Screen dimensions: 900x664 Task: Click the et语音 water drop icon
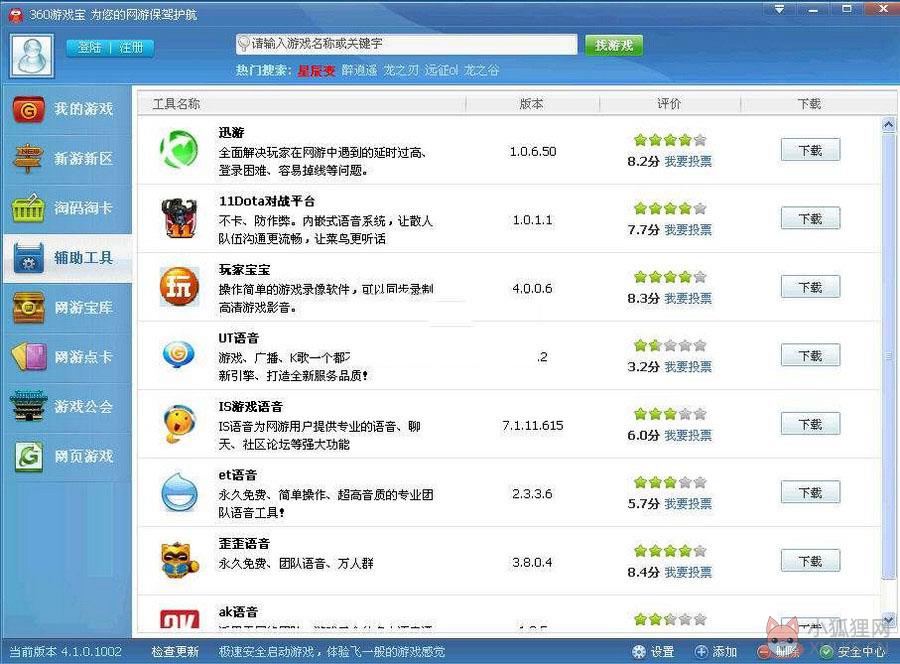(179, 492)
